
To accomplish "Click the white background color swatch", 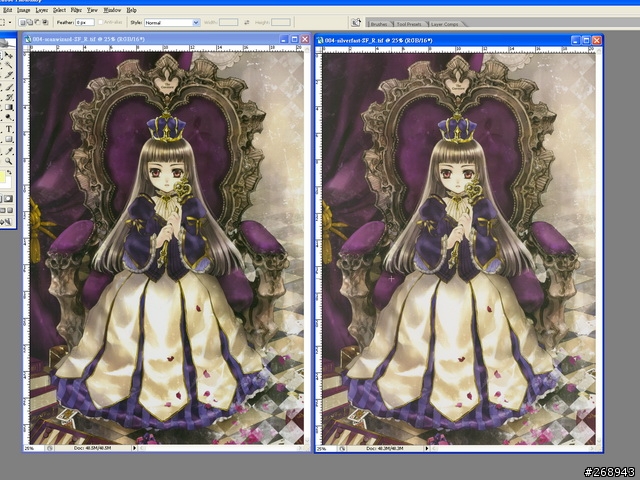I will coord(7,184).
